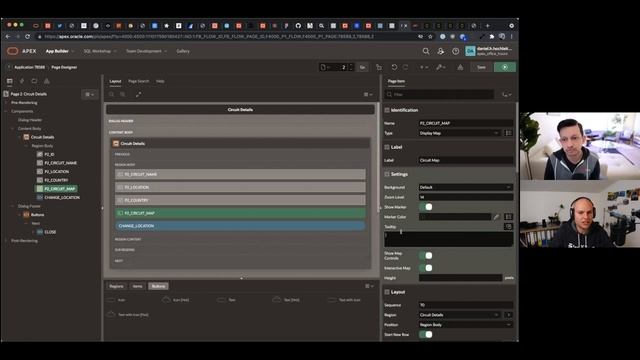The width and height of the screenshot is (640, 360).
Task: Click the Filter properties search field
Action: point(439,94)
